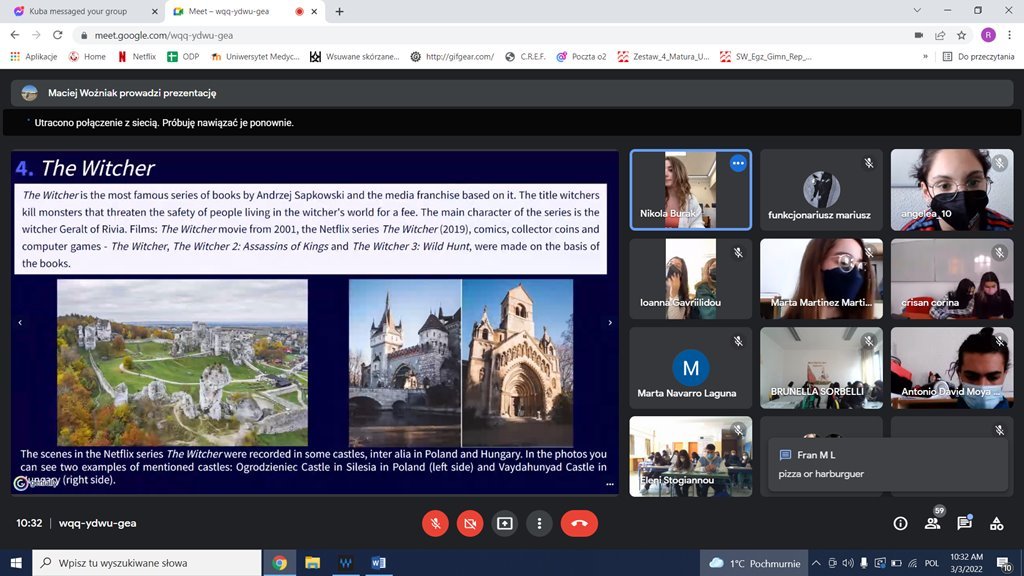
Task: Mute the microphone in the Meet call
Action: tap(435, 523)
